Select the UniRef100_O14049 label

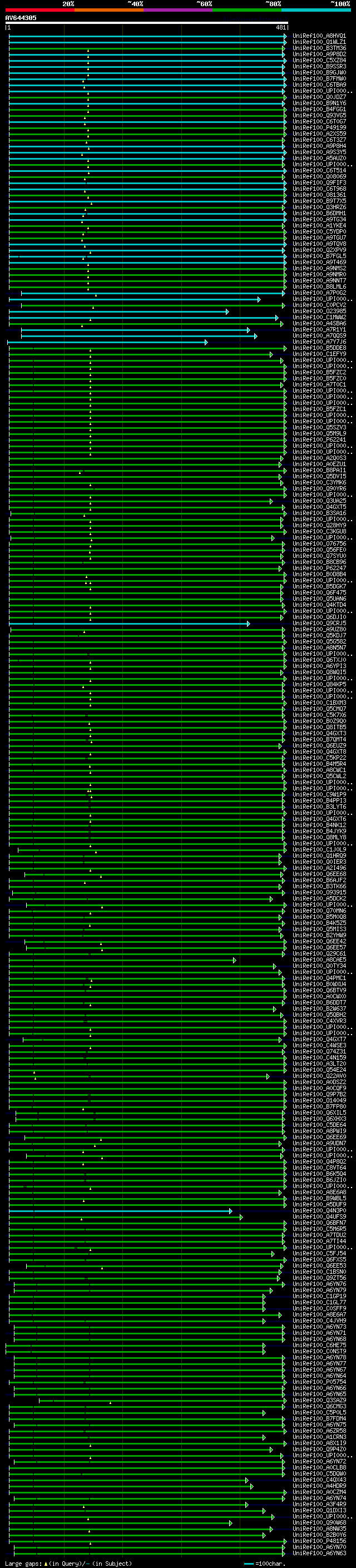tap(319, 1101)
